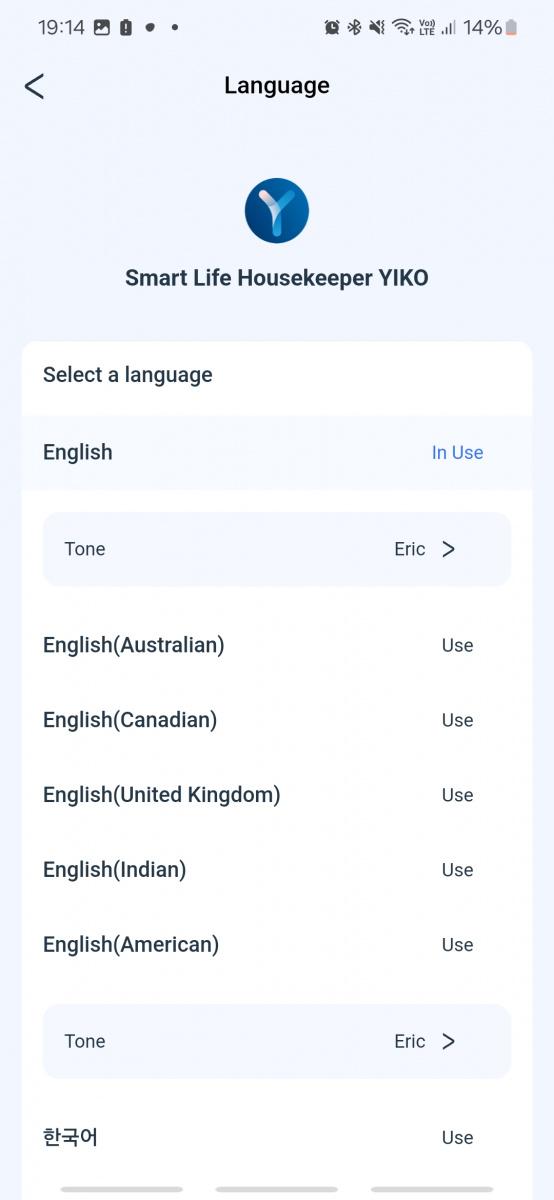The height and width of the screenshot is (1200, 554).
Task: Open the alarm icon in status bar
Action: pyautogui.click(x=332, y=27)
